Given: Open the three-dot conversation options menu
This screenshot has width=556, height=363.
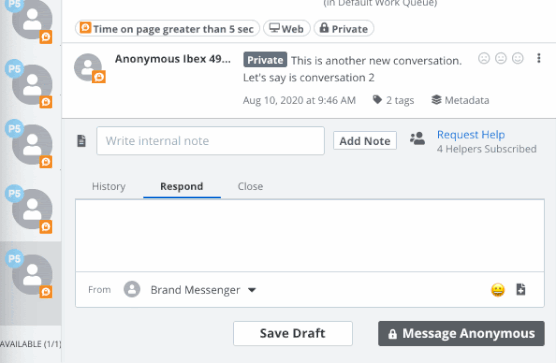Looking at the screenshot, I should (x=539, y=58).
